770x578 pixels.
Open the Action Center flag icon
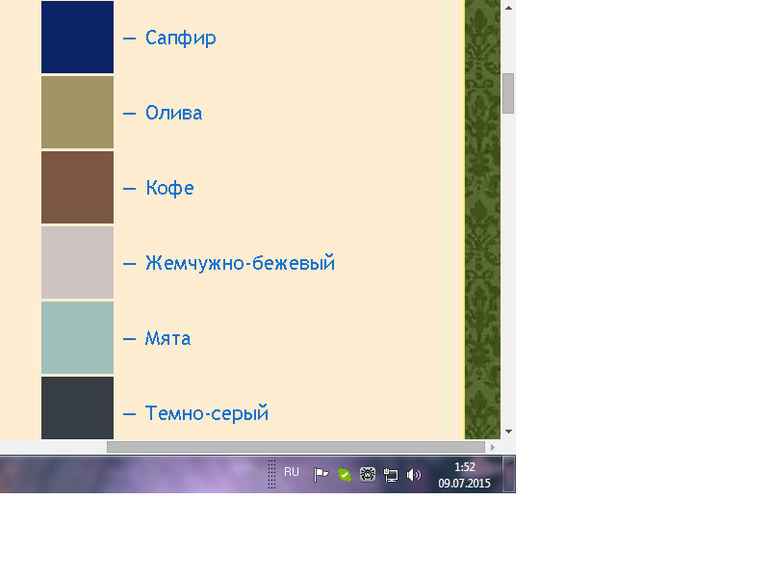[x=321, y=475]
